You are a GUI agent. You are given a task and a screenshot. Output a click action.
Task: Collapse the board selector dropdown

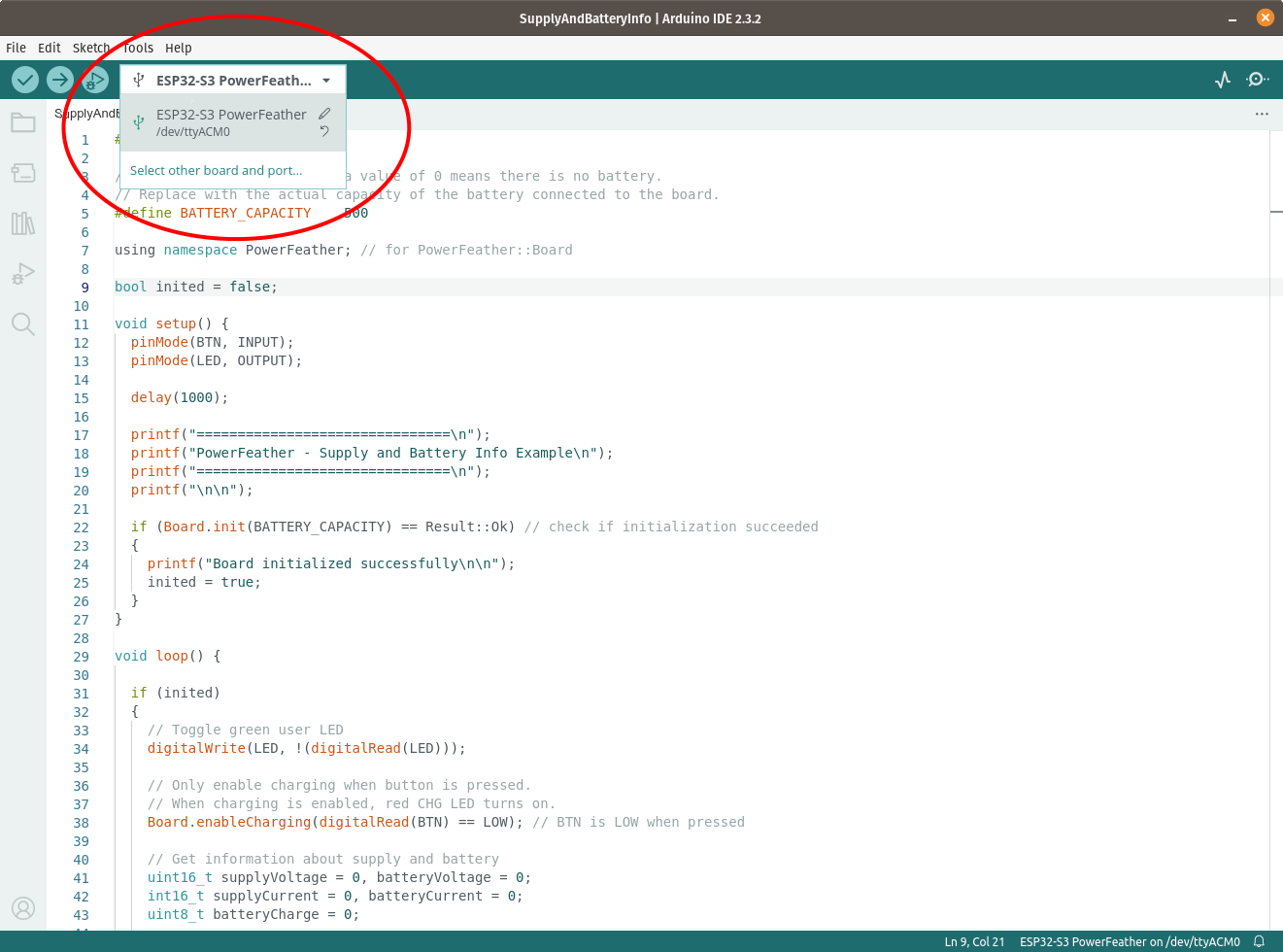(x=326, y=81)
